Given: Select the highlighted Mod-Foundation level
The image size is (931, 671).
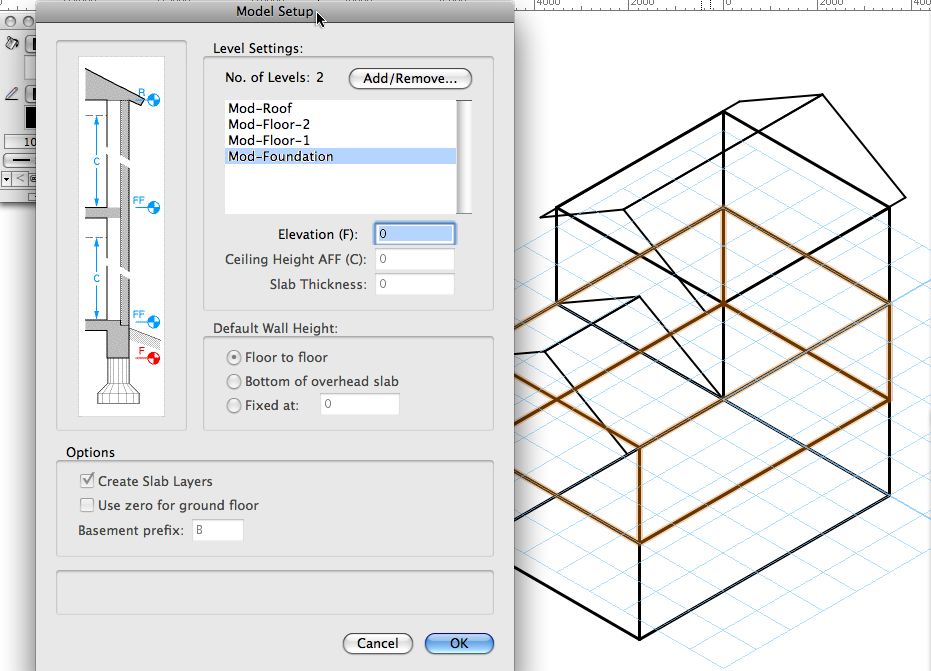Looking at the screenshot, I should click(x=340, y=156).
